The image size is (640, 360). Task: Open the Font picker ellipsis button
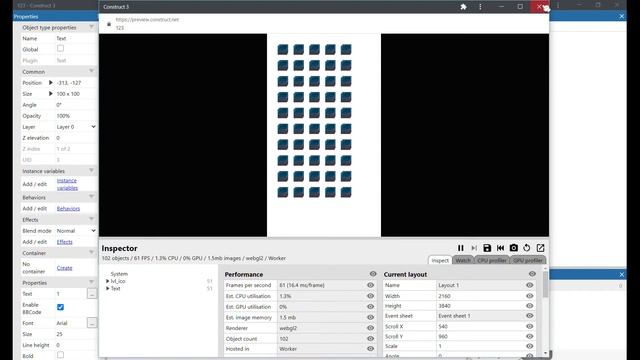(92, 323)
